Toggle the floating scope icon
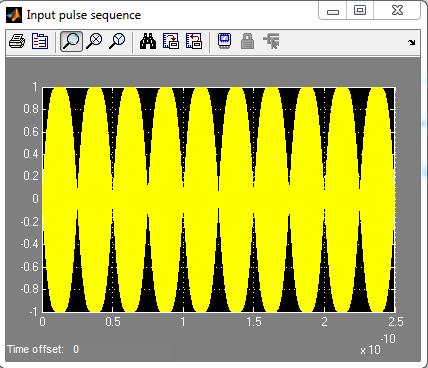Image resolution: width=428 pixels, height=368 pixels. (x=225, y=42)
